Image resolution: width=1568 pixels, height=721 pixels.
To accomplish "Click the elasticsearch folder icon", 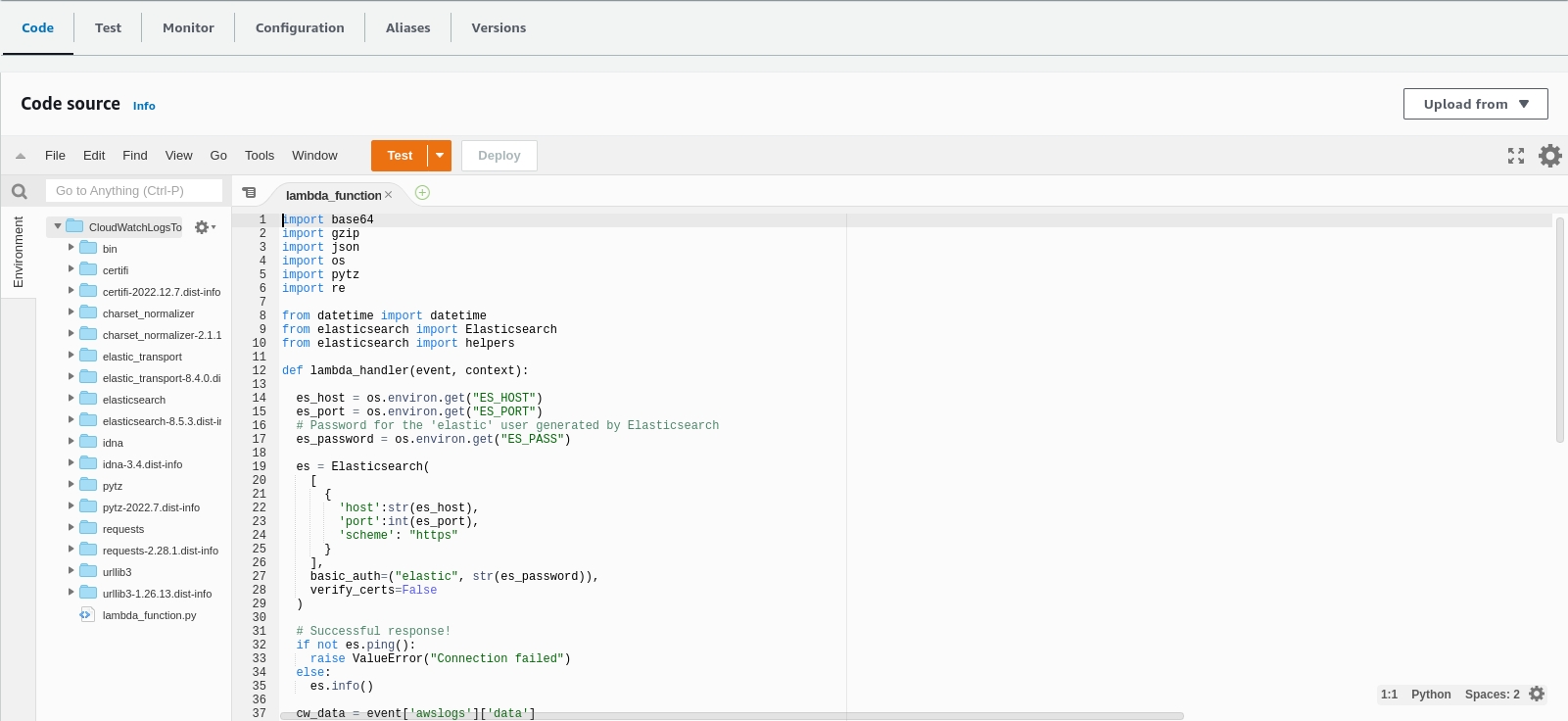I will coord(88,399).
